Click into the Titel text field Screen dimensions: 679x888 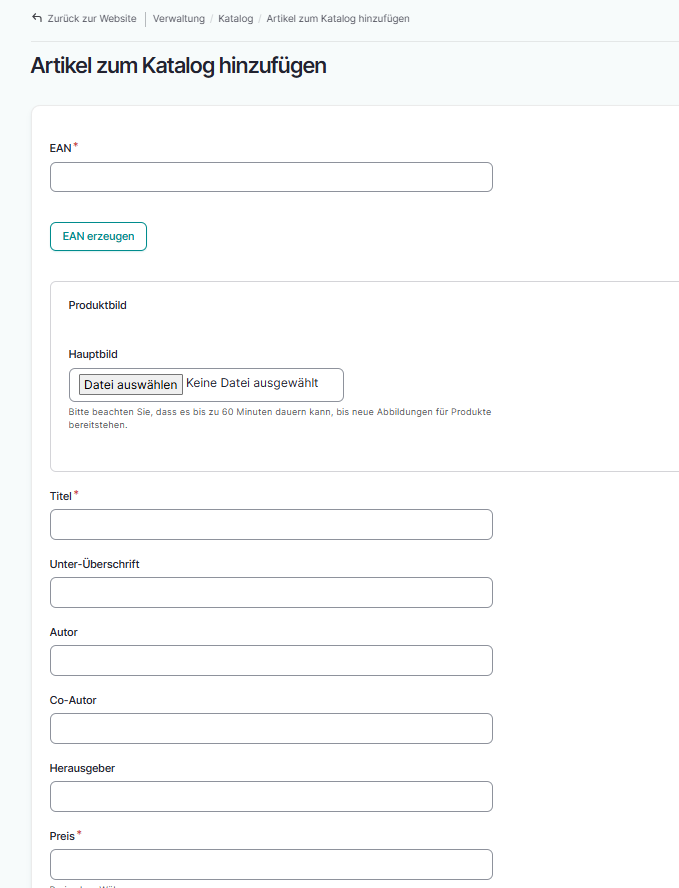[271, 525]
